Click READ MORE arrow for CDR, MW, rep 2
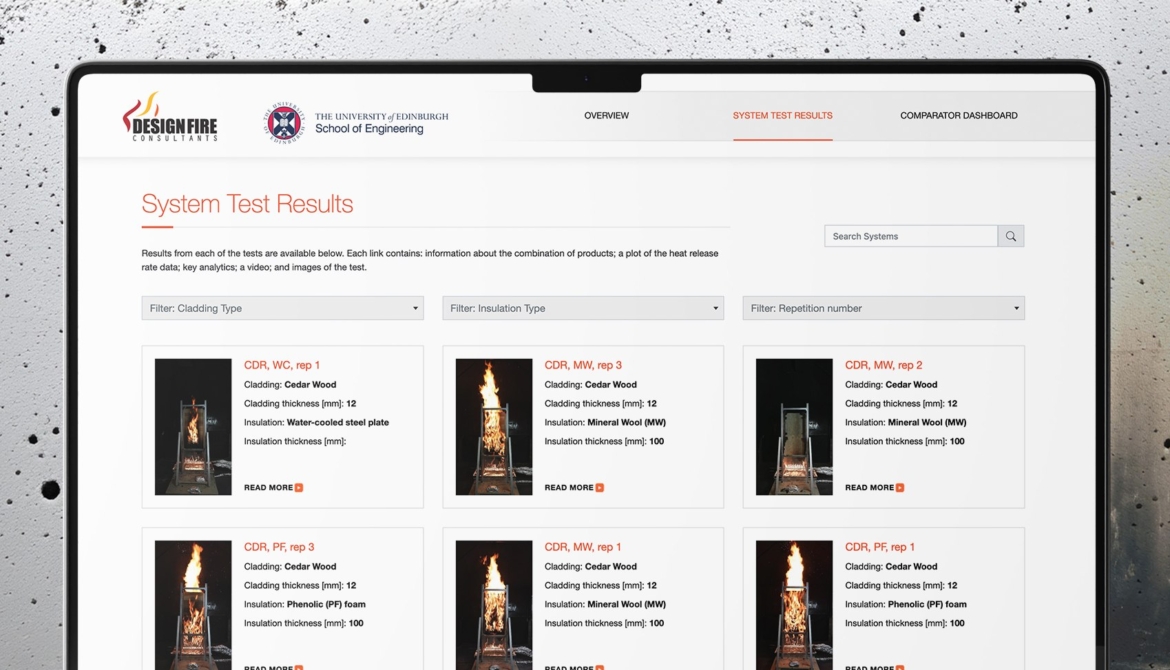Screen dimensions: 1170x670 pos(900,488)
